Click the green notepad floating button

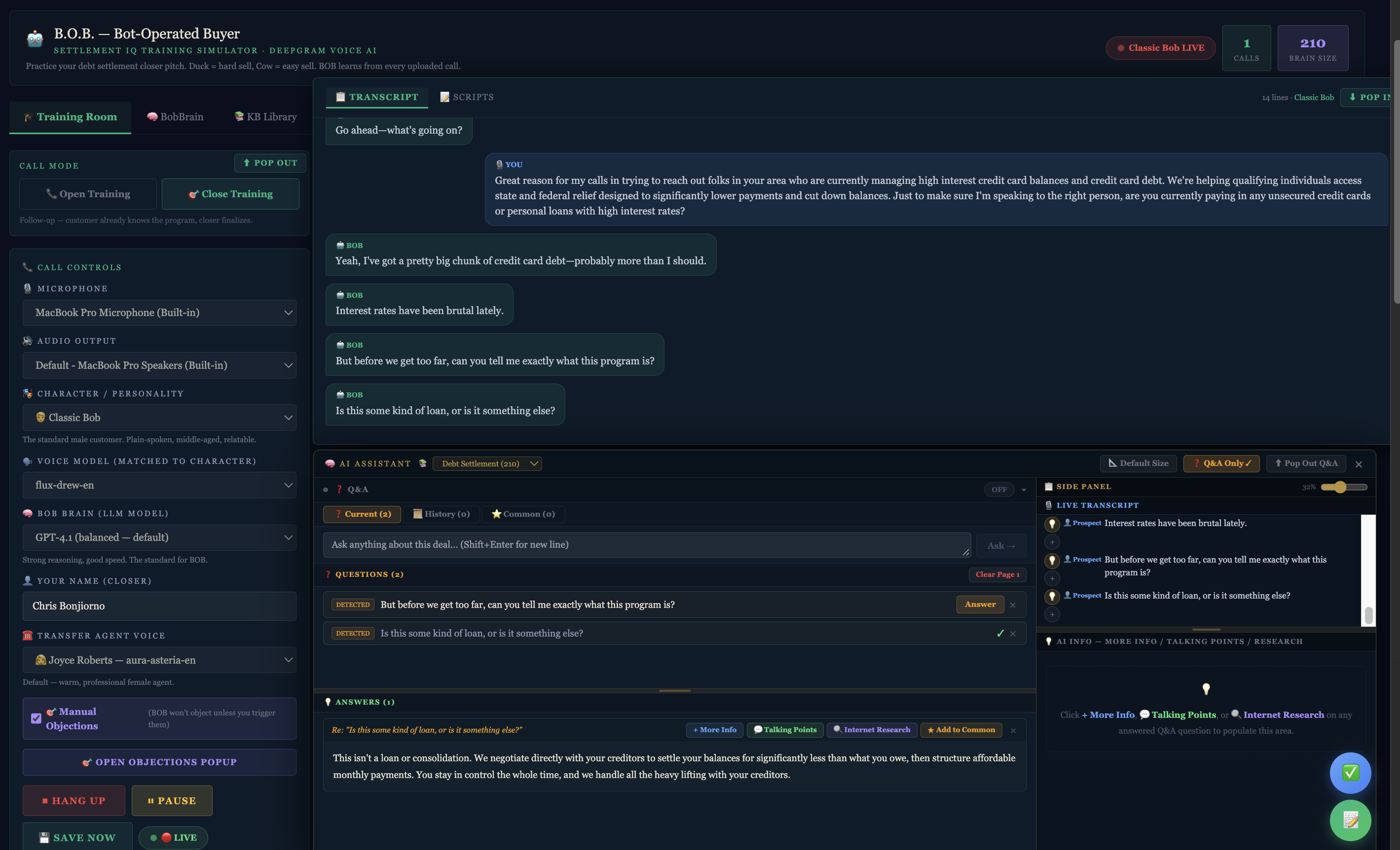[1350, 820]
